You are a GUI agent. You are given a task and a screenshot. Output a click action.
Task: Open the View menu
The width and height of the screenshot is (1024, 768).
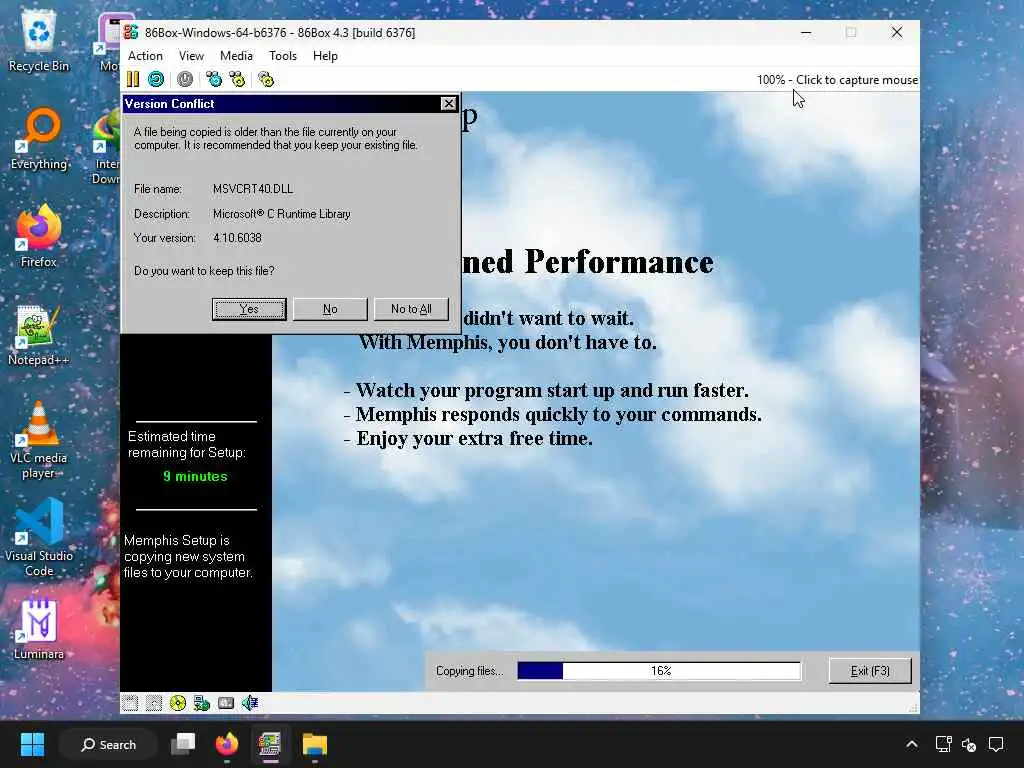tap(191, 56)
